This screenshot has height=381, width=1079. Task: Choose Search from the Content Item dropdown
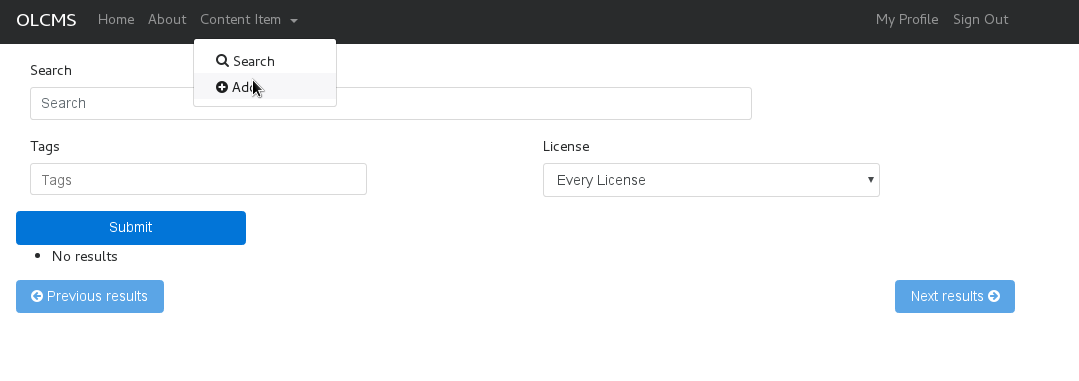265,61
